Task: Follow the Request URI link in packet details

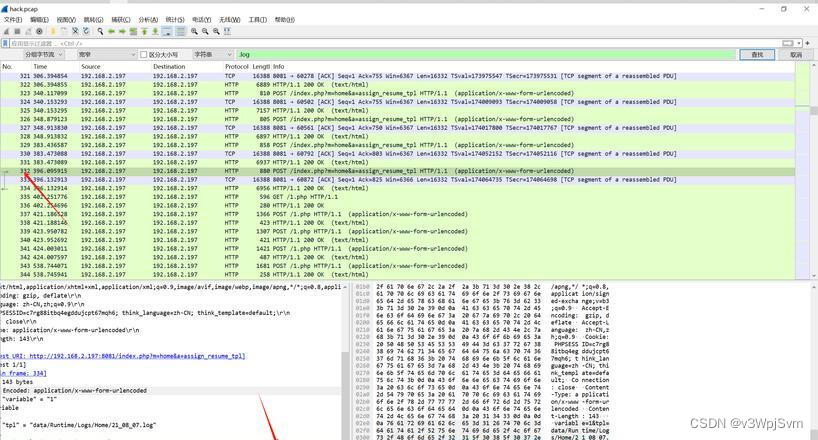Action: tap(137, 356)
